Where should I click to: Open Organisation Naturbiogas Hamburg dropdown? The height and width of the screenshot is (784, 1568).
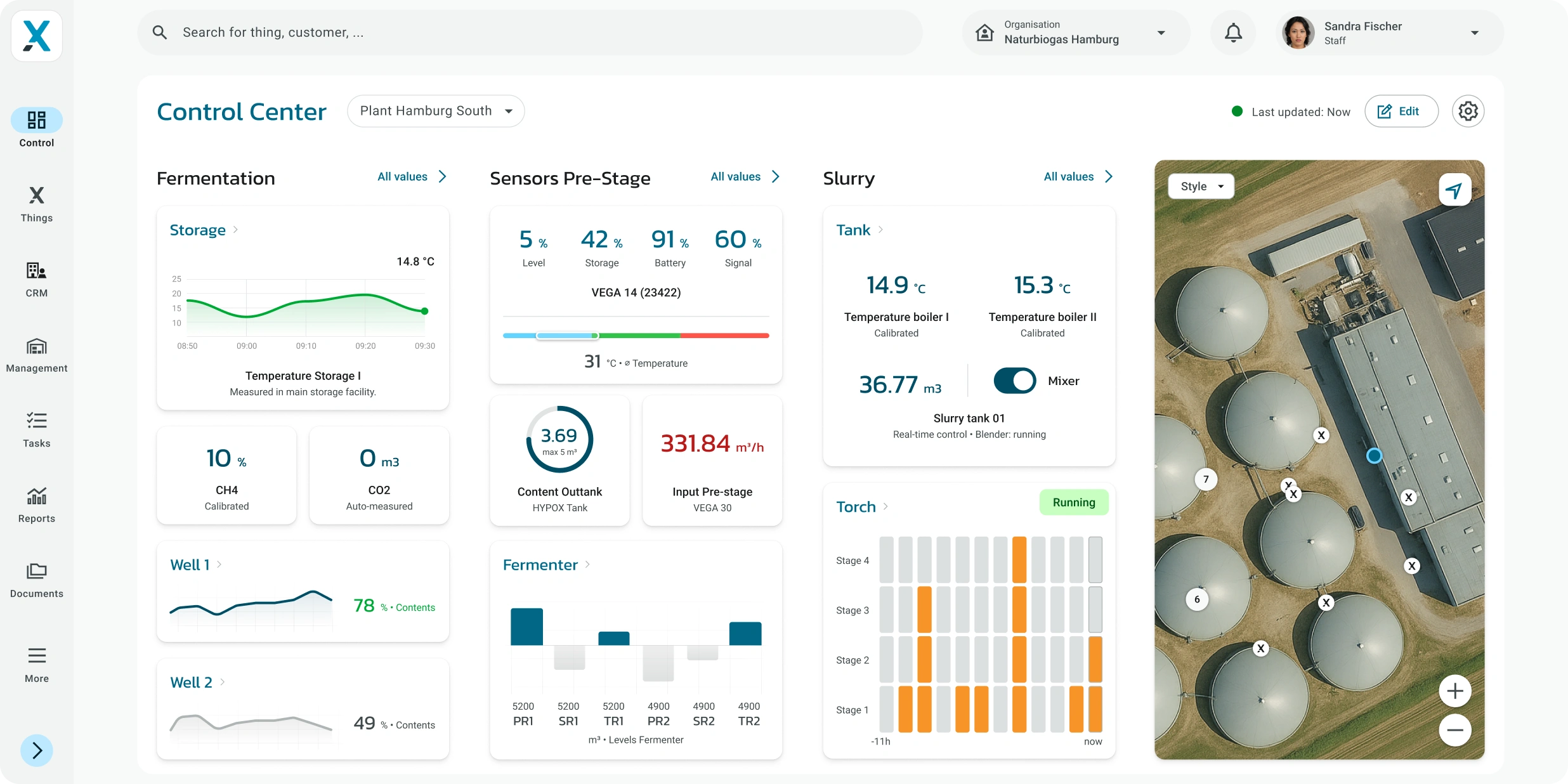point(1076,32)
